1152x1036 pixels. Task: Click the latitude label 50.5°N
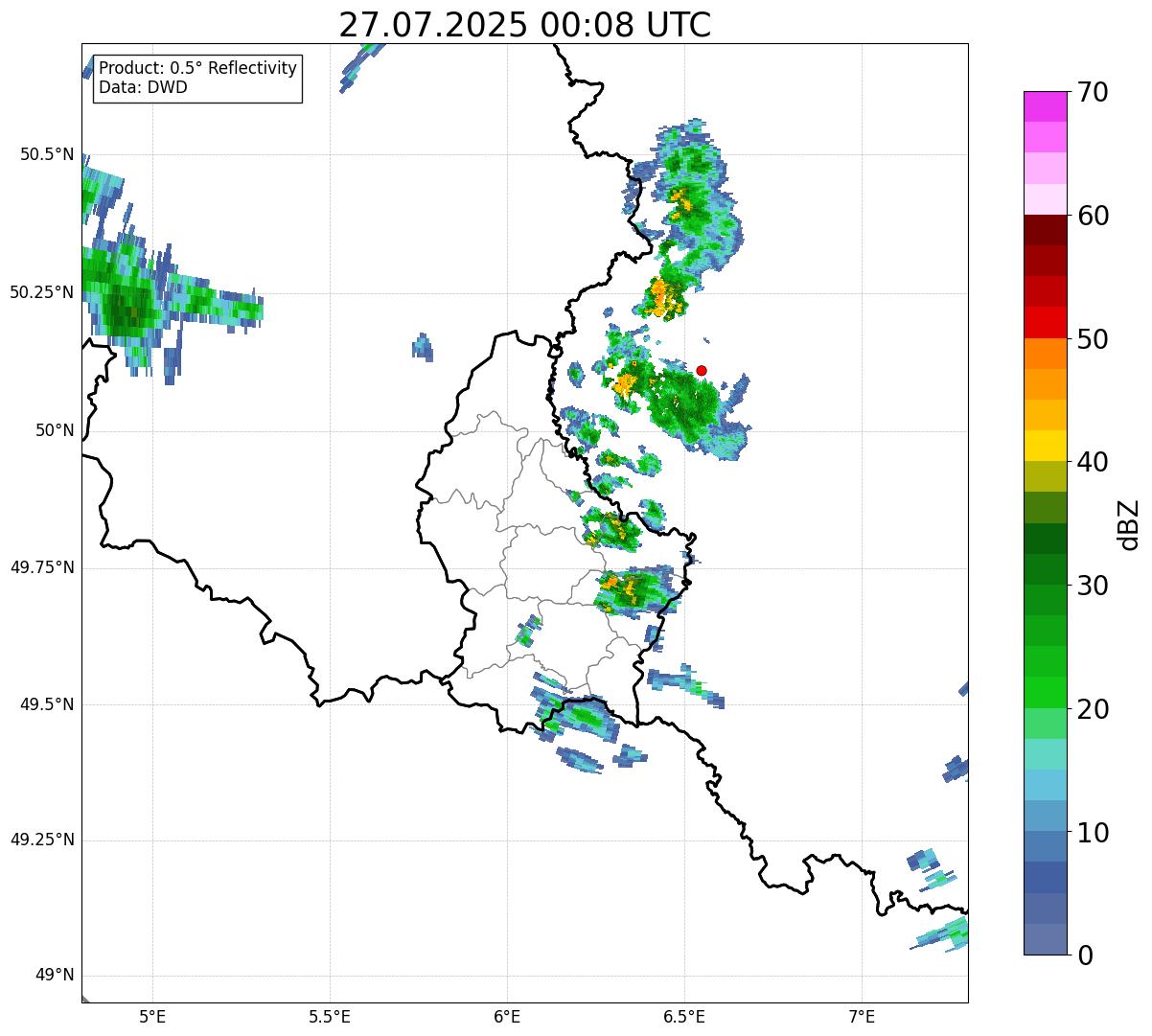(x=46, y=154)
